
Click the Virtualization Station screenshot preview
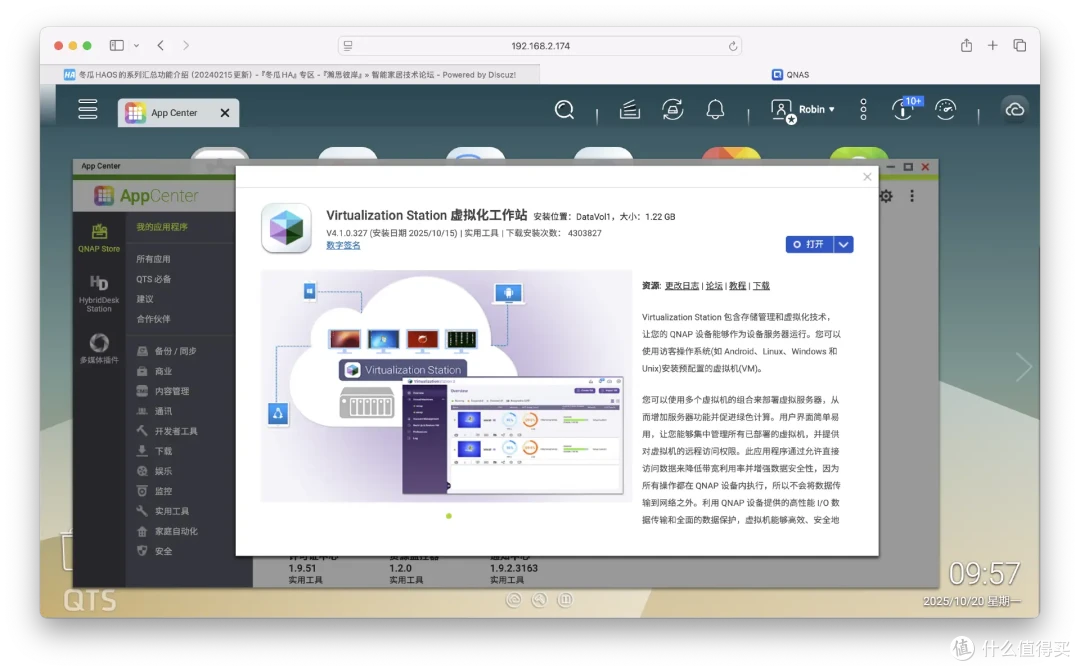click(x=446, y=386)
